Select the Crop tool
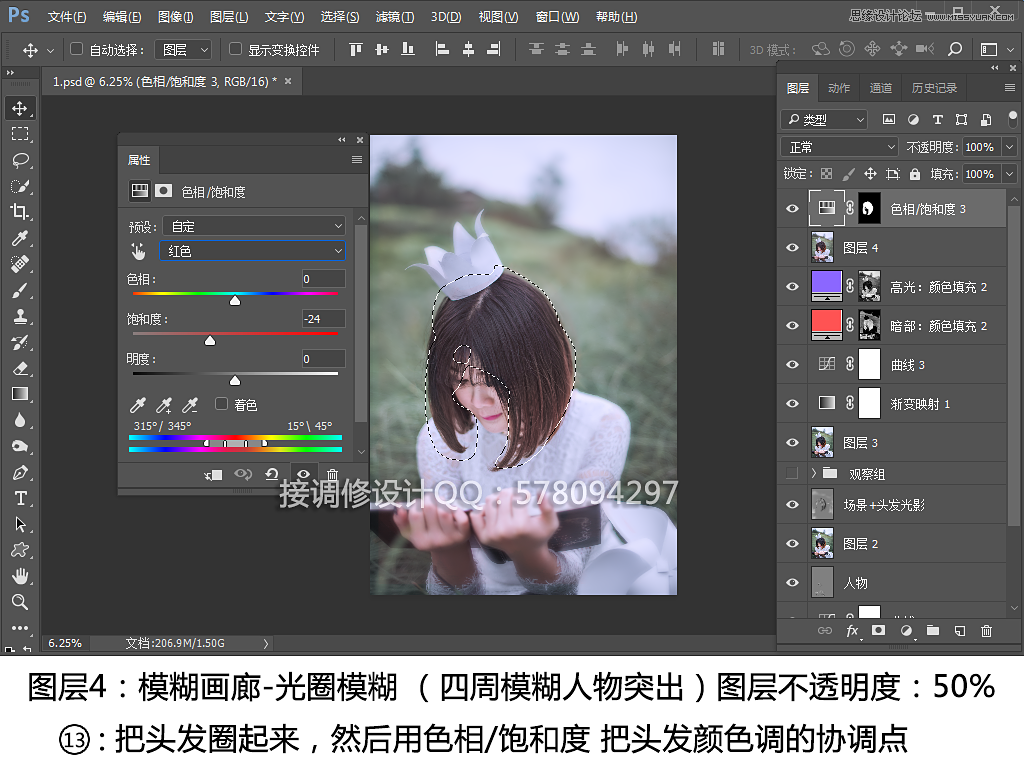 tap(20, 212)
